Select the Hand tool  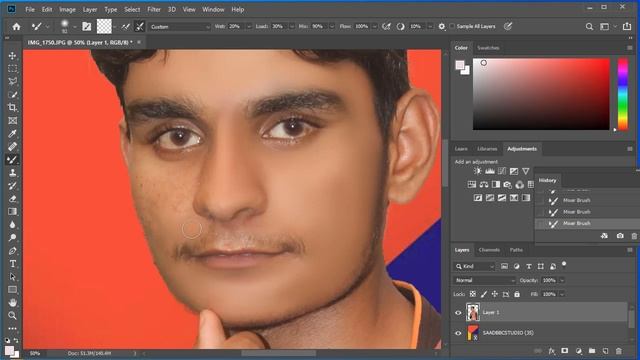tap(13, 302)
